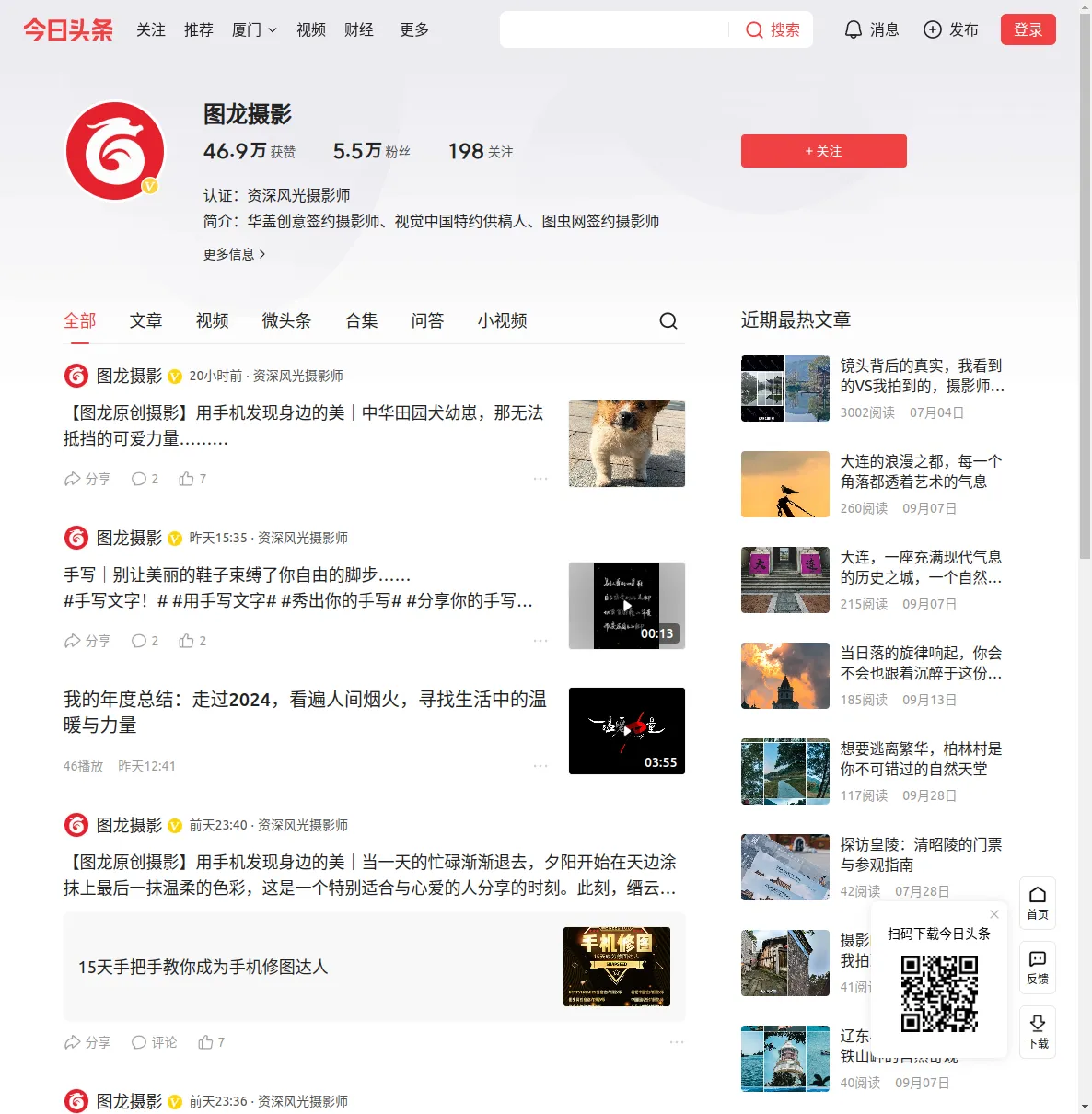Click the red 登录 button

[1028, 29]
